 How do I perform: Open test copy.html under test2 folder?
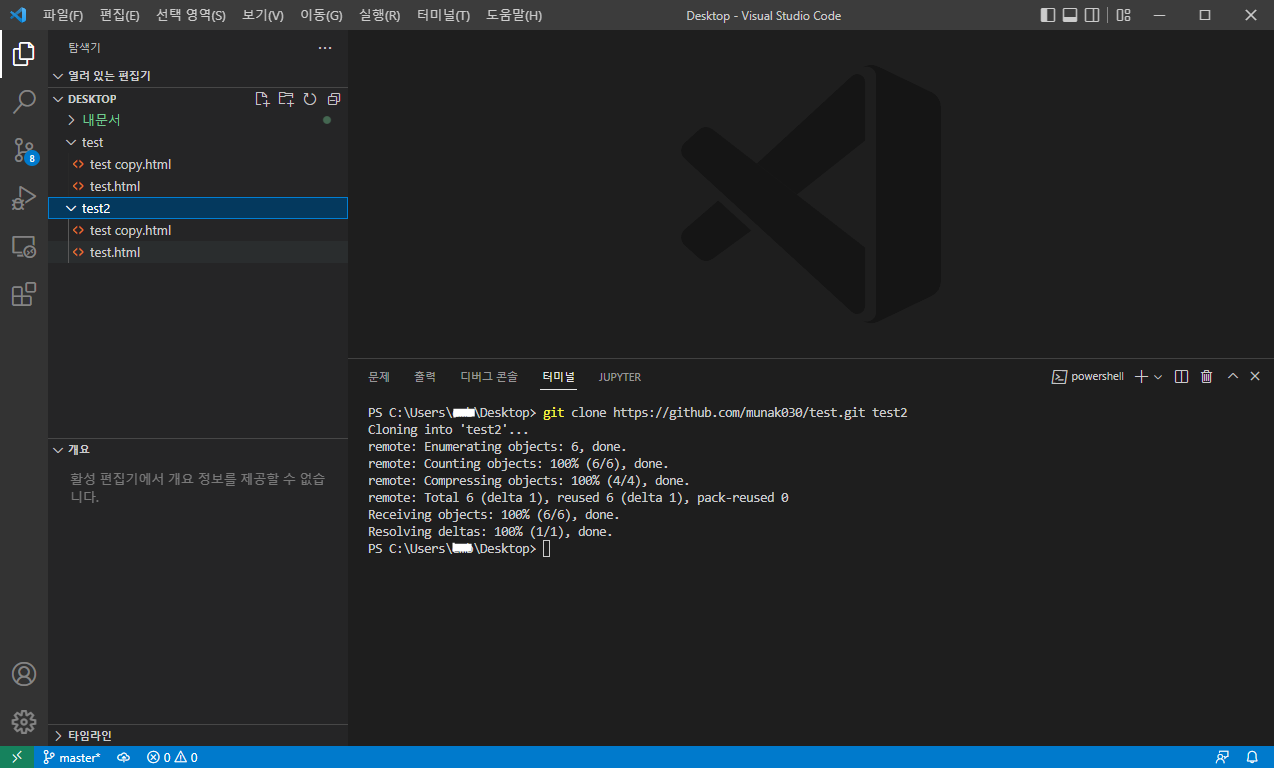tap(198, 230)
